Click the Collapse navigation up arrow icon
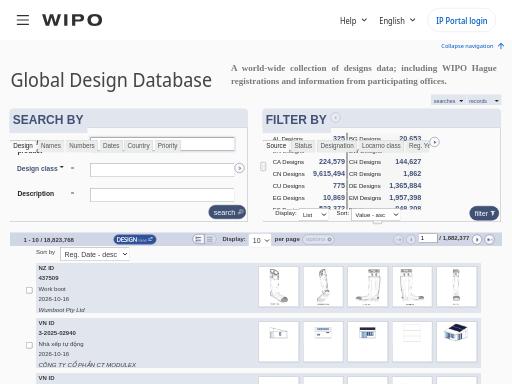 click(501, 46)
